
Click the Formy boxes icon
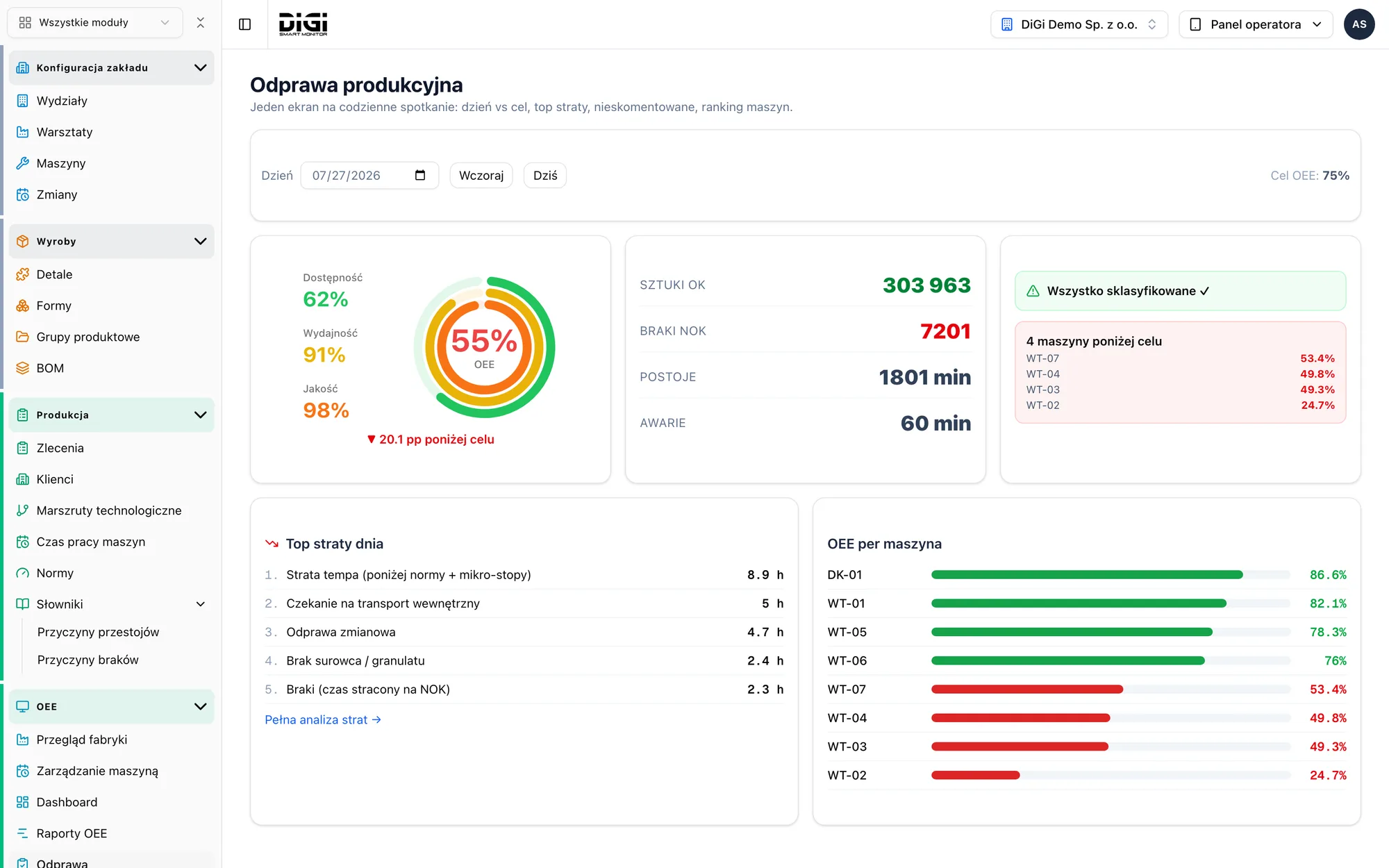pyautogui.click(x=23, y=306)
